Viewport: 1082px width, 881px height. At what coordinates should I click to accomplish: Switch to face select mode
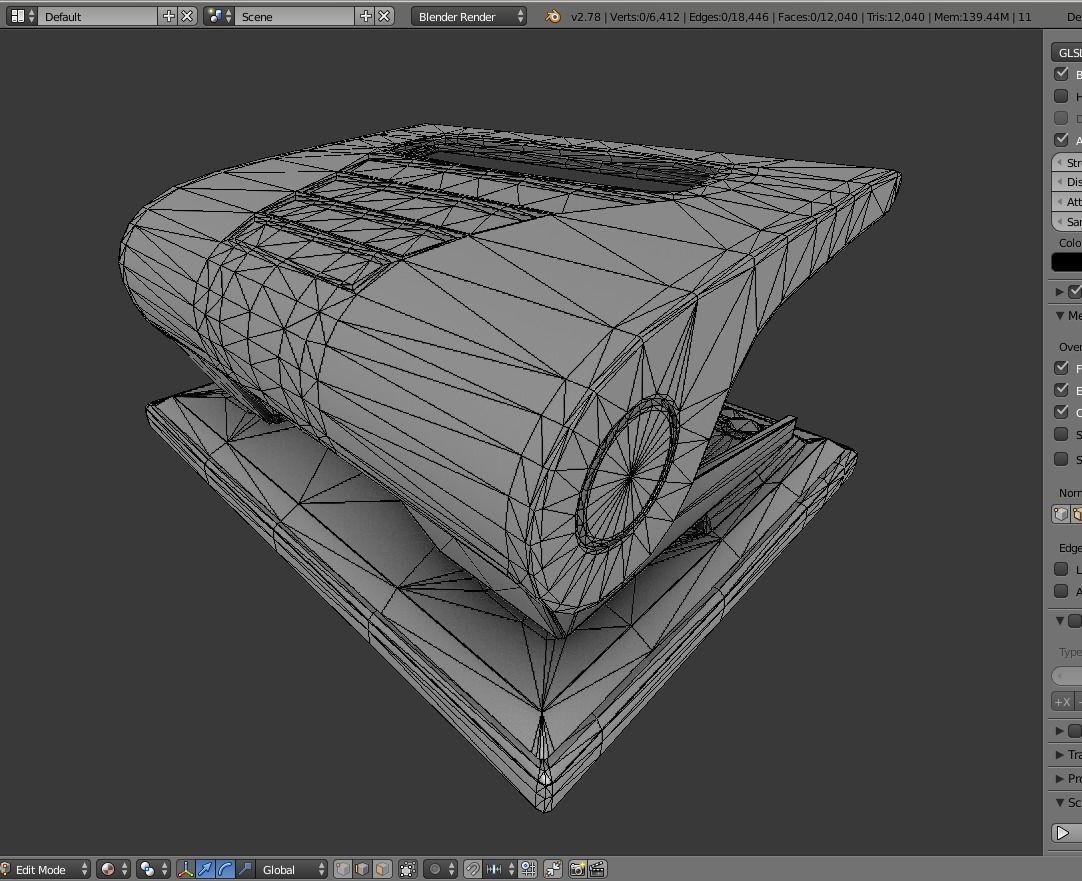coord(382,869)
